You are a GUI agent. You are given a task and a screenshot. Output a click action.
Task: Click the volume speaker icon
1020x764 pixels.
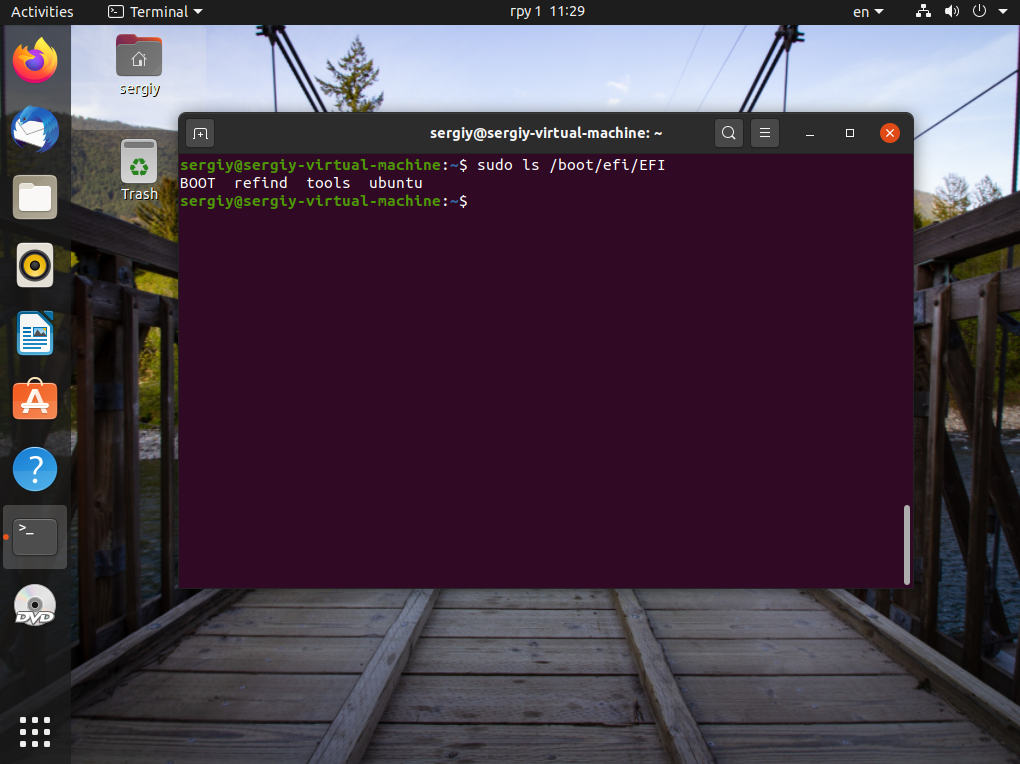point(952,11)
